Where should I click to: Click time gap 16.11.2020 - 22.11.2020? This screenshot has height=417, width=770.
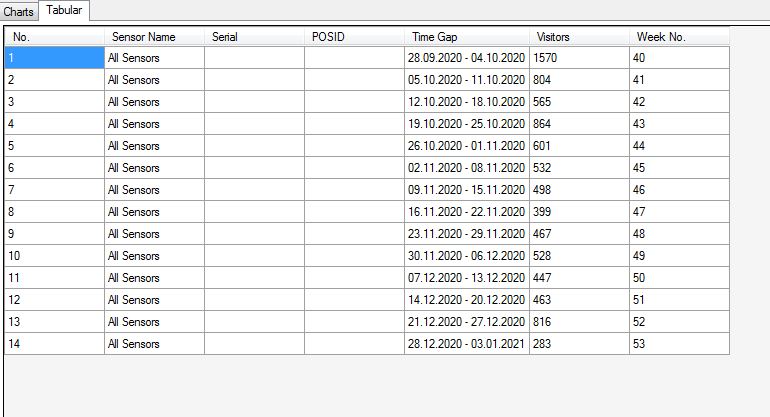(466, 212)
